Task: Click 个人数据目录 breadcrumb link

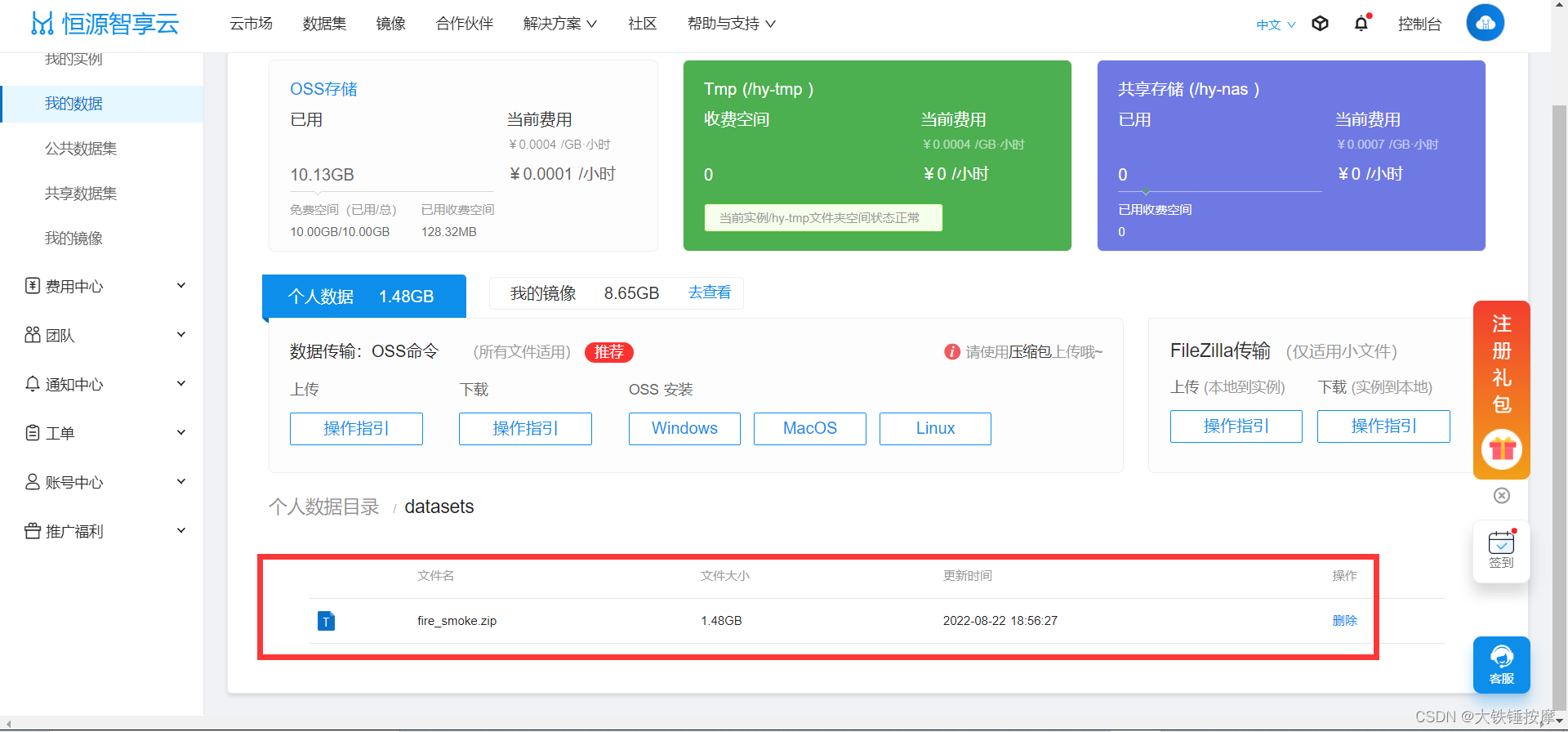Action: pyautogui.click(x=324, y=507)
